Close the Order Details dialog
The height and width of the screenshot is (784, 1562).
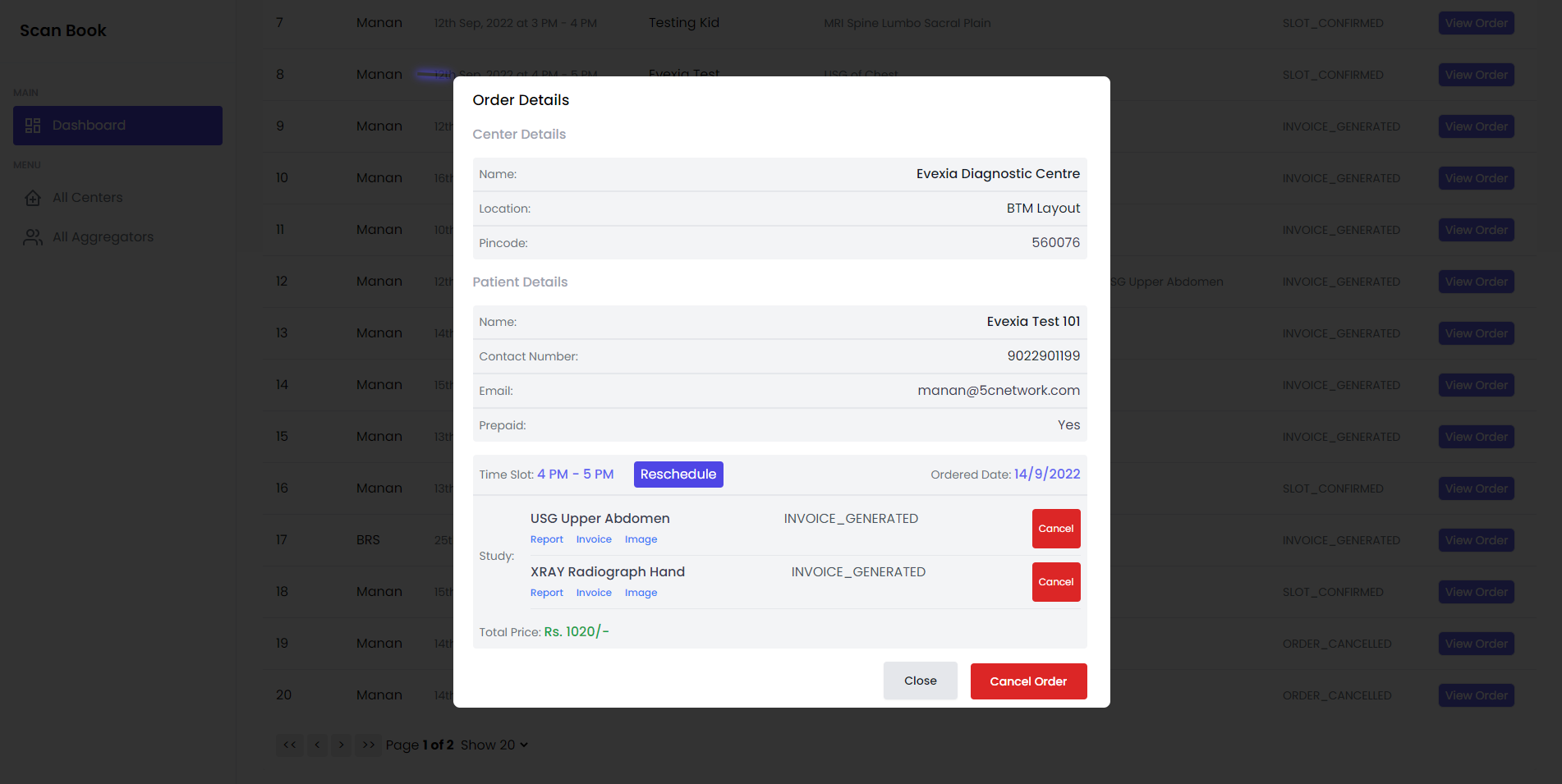click(x=921, y=681)
